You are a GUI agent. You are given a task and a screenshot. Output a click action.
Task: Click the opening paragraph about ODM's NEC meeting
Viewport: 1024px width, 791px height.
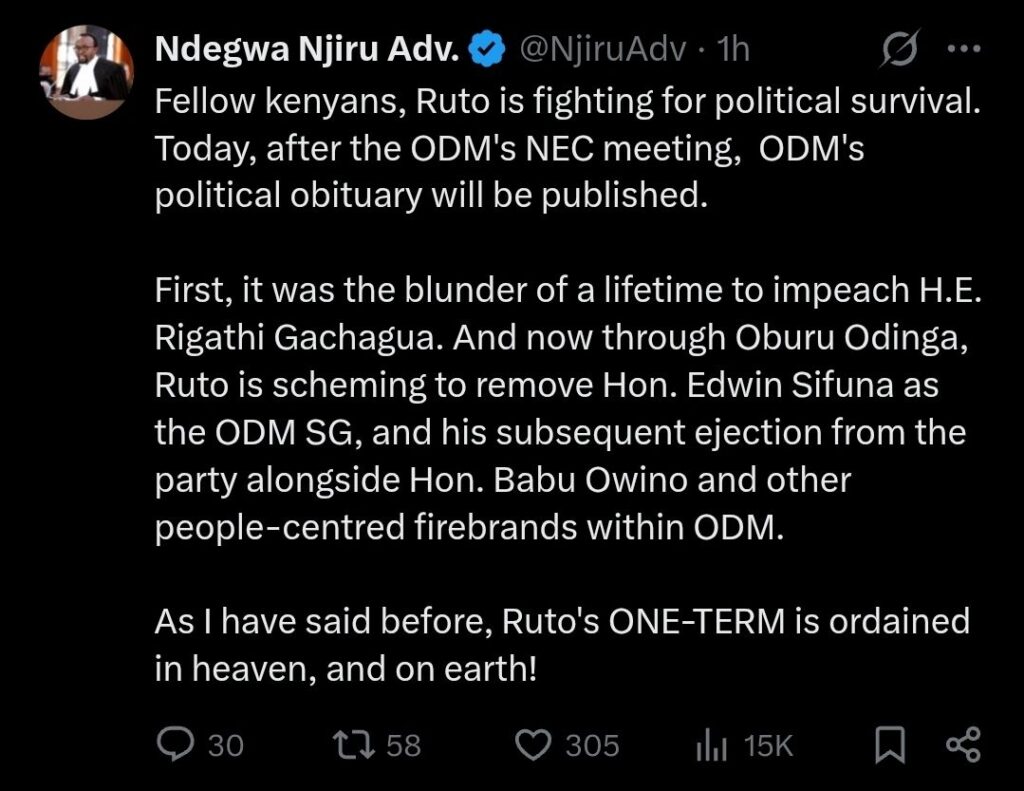click(x=560, y=149)
